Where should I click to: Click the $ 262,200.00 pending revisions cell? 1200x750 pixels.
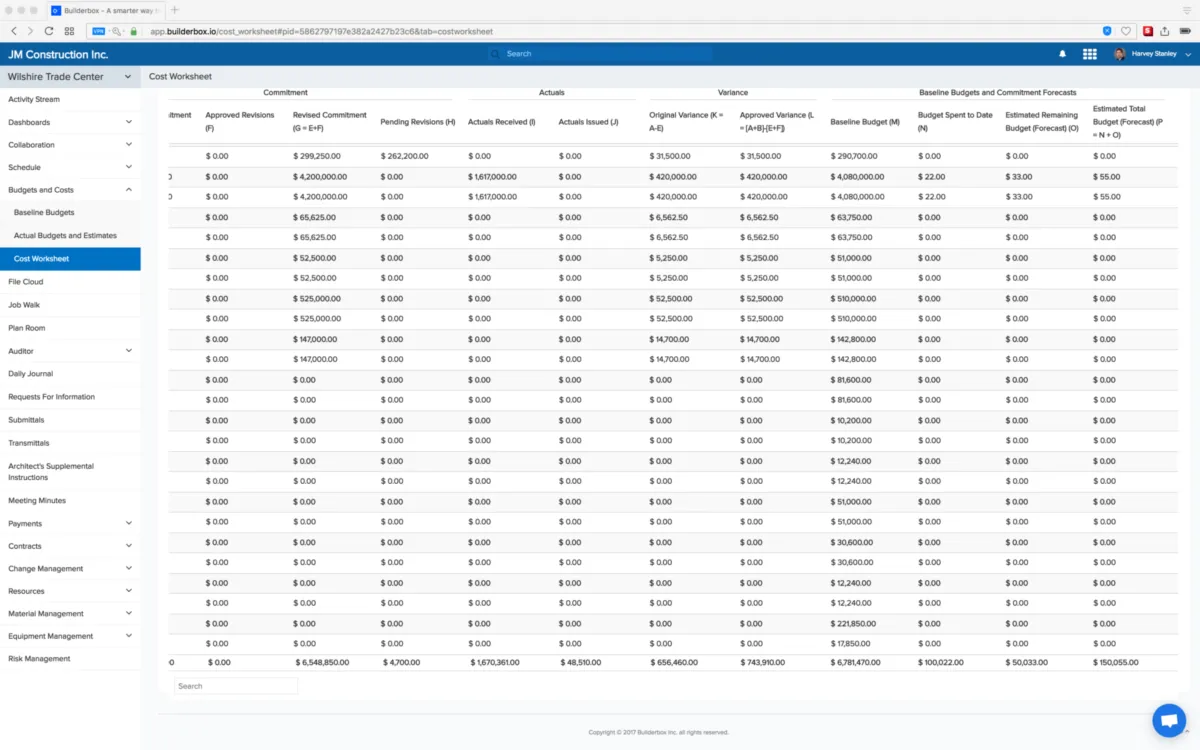point(405,156)
